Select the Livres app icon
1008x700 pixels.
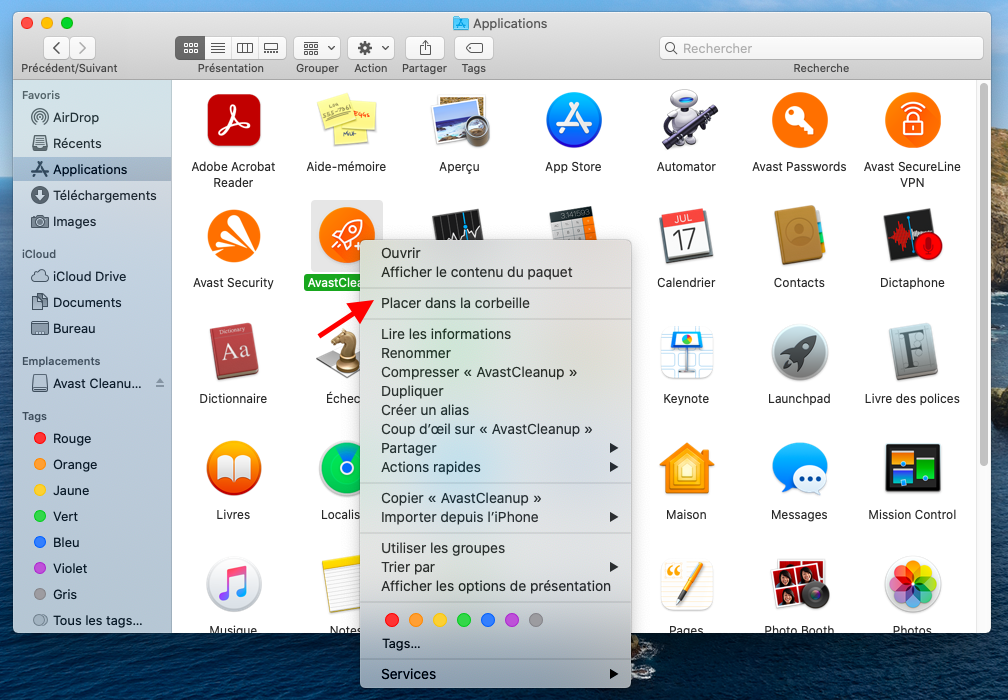(233, 468)
